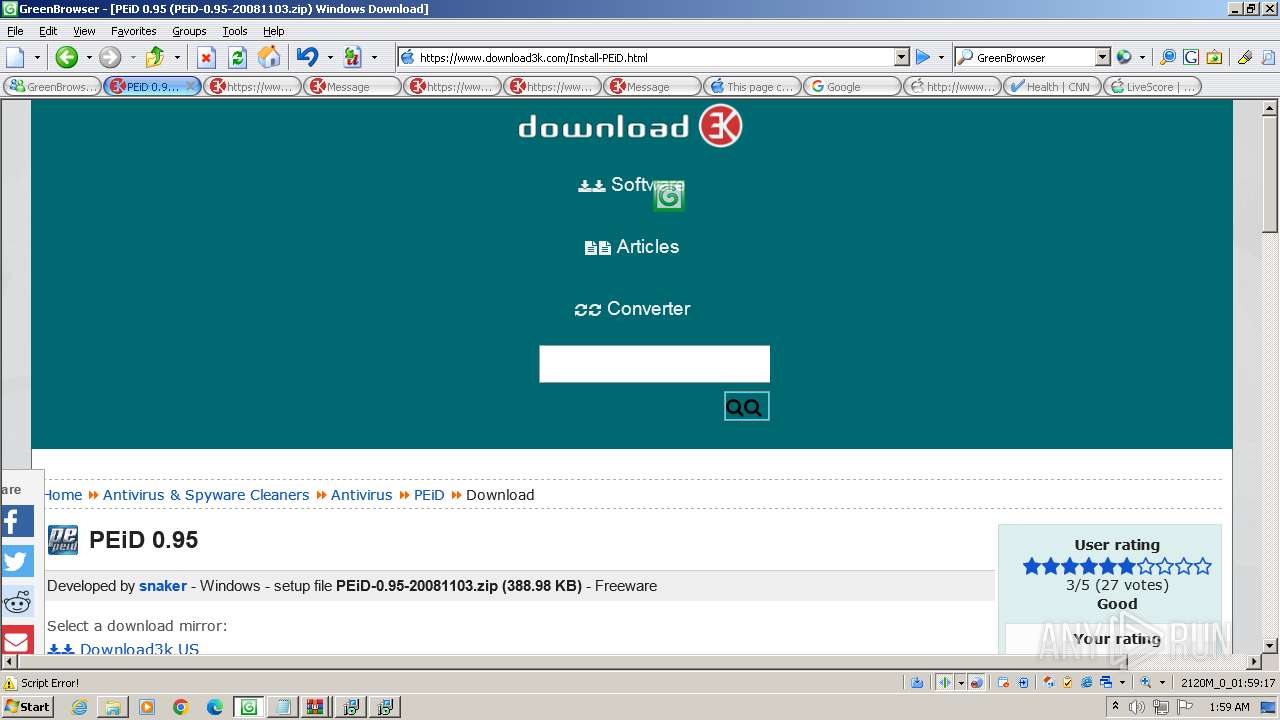Click the New page toolbar icon
This screenshot has width=1280, height=720.
15,57
